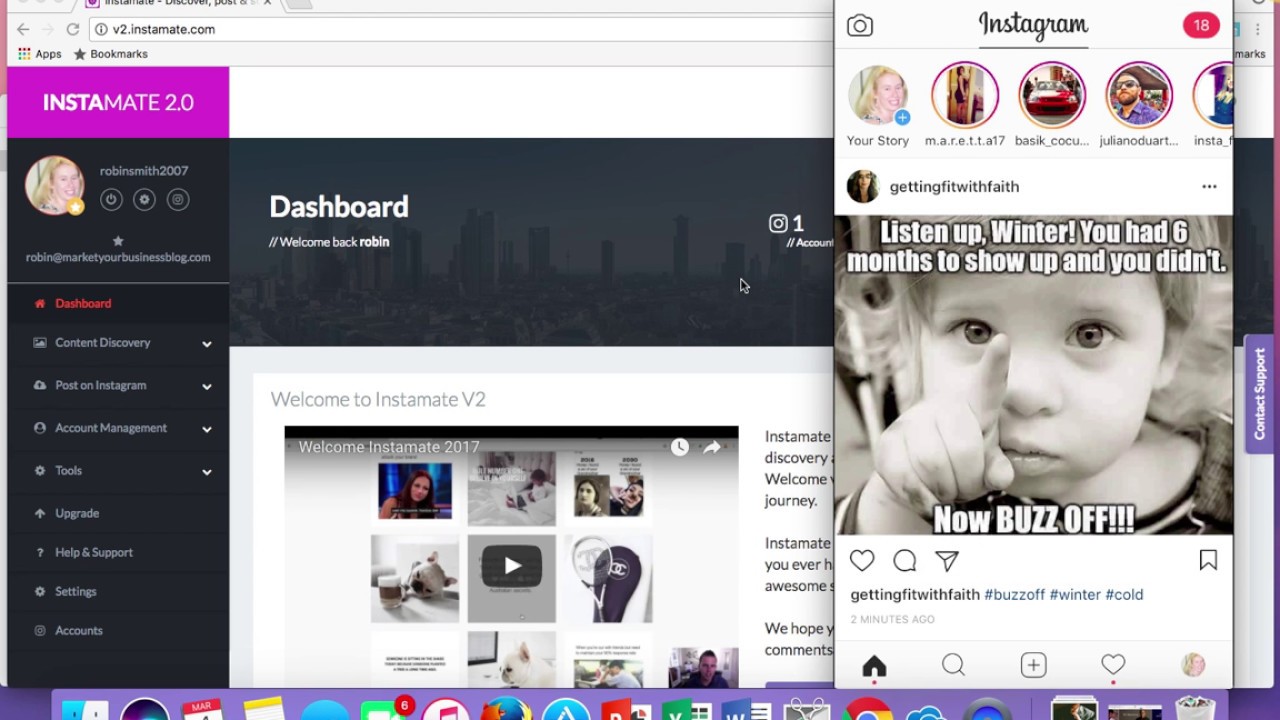Click Instagram icon under robinsmith2007 username
The width and height of the screenshot is (1280, 720).
click(178, 200)
